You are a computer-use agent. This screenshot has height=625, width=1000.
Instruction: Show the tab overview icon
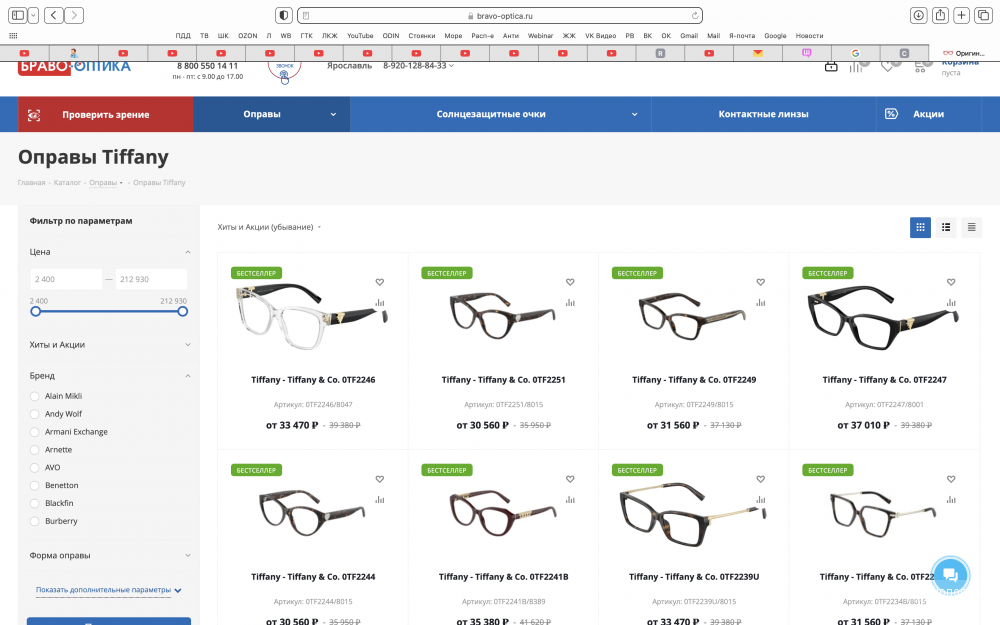(983, 15)
